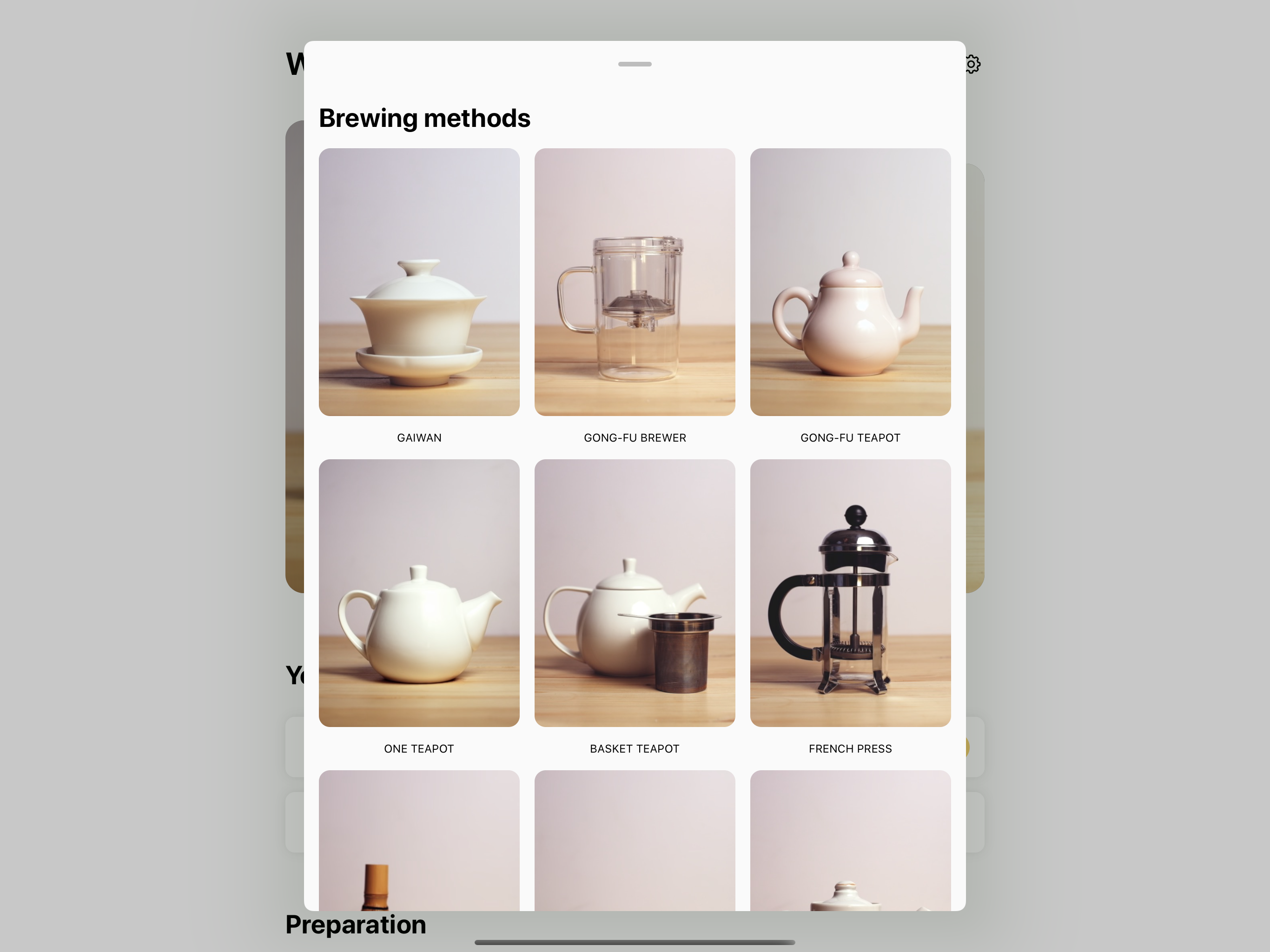The height and width of the screenshot is (952, 1270).
Task: Pick the French Press image
Action: tap(850, 593)
